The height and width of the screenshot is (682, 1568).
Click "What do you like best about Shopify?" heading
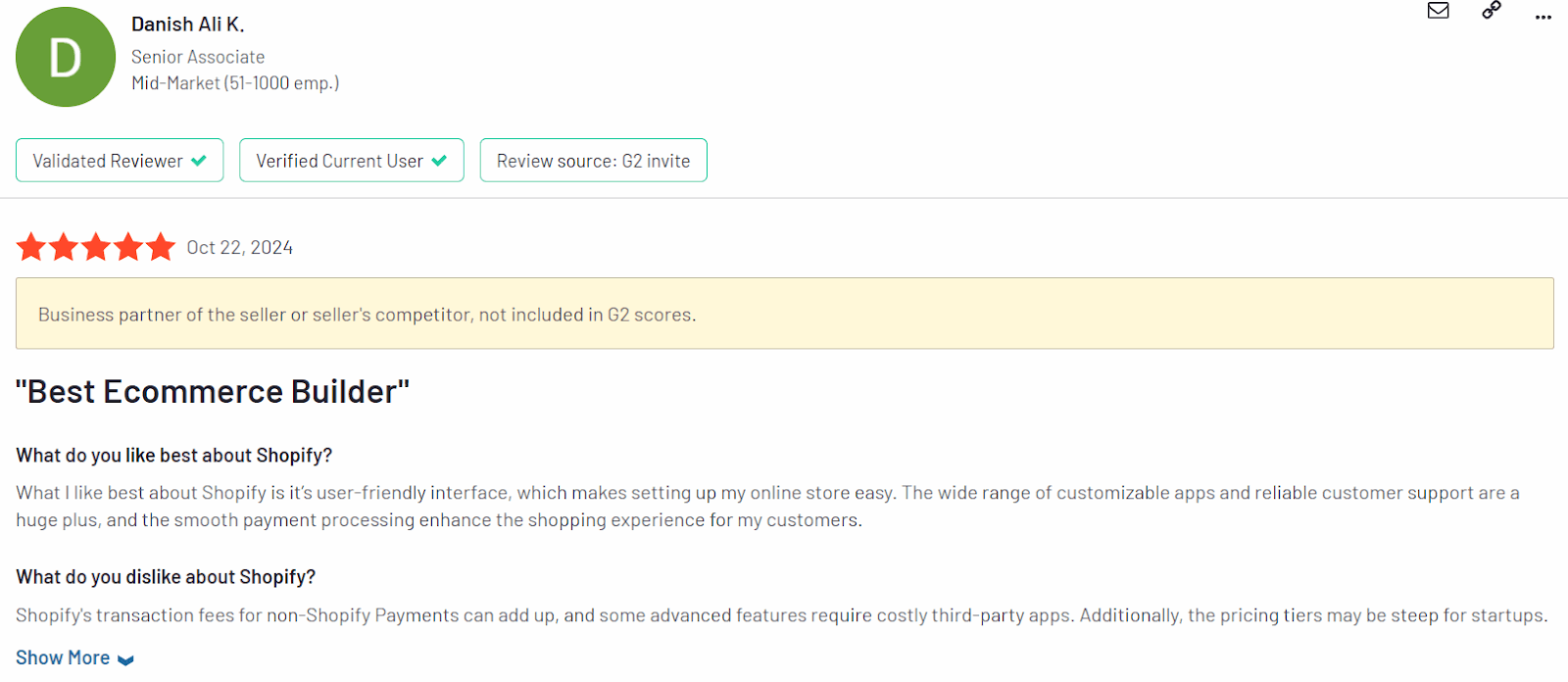pos(174,456)
